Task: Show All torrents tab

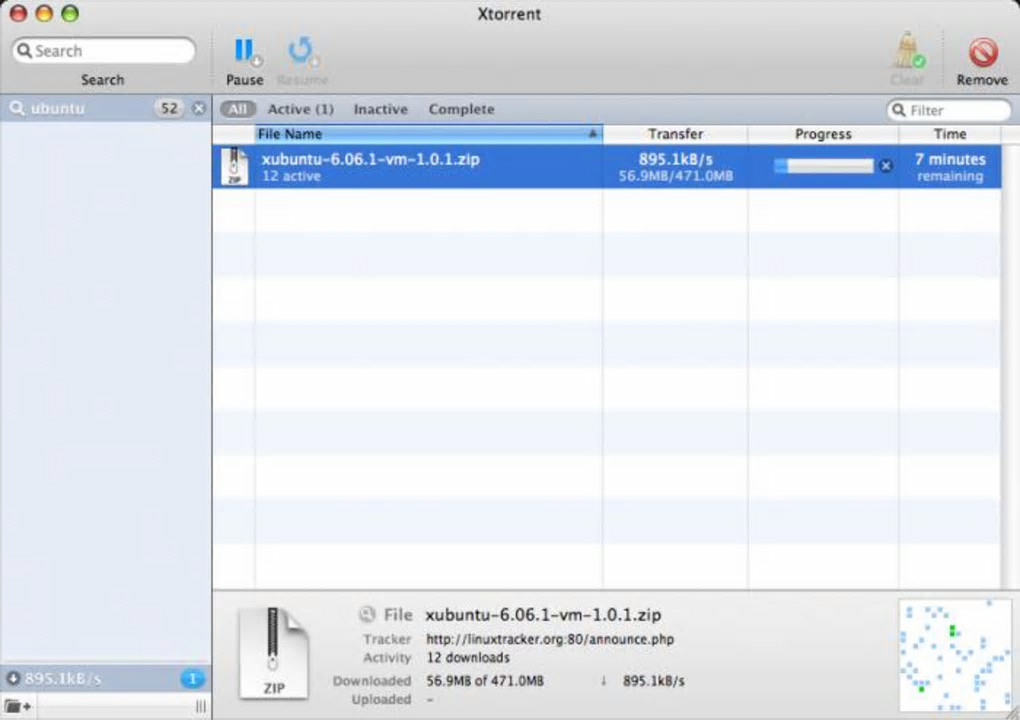Action: click(x=237, y=109)
